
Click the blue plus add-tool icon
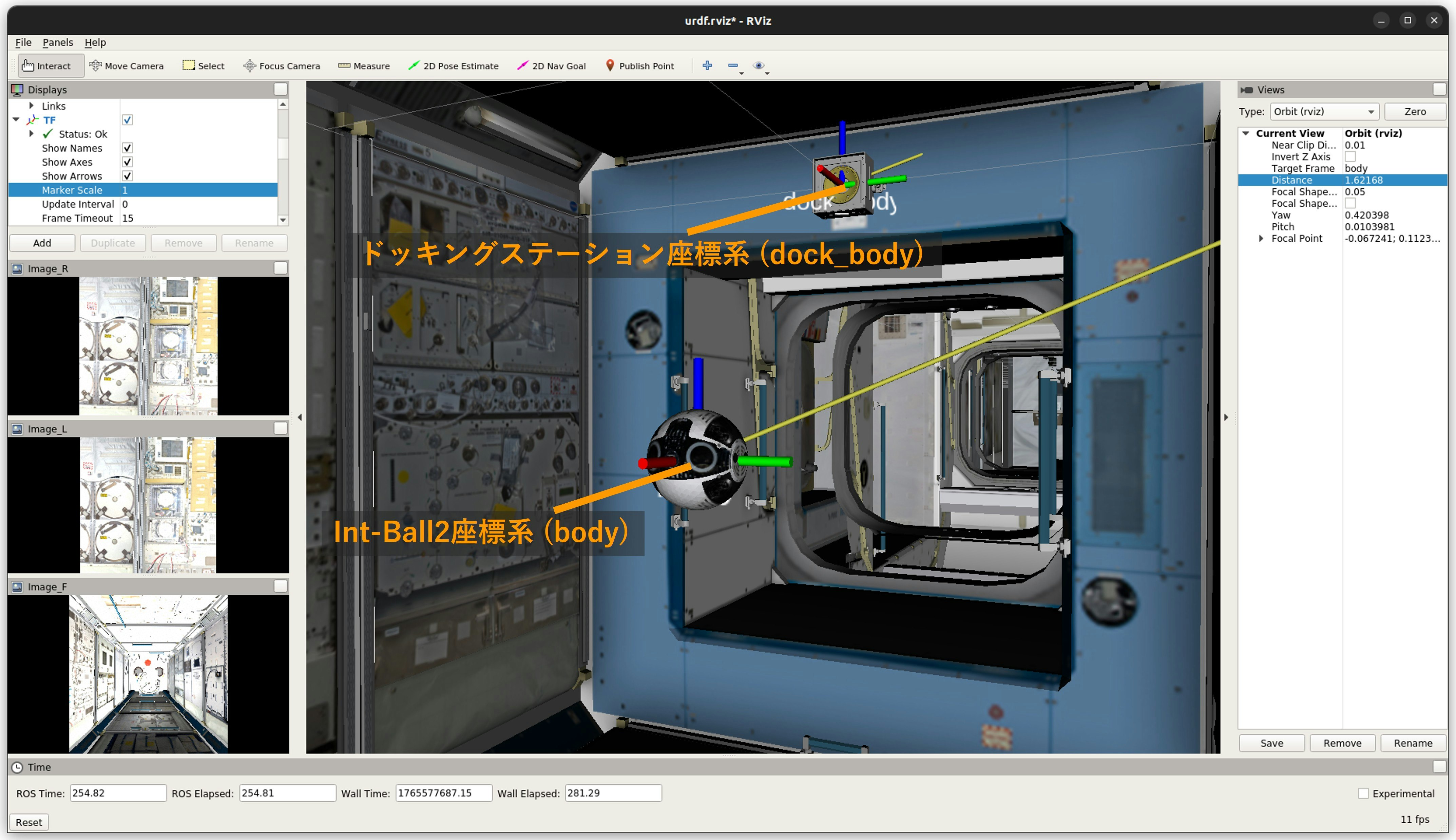click(707, 65)
